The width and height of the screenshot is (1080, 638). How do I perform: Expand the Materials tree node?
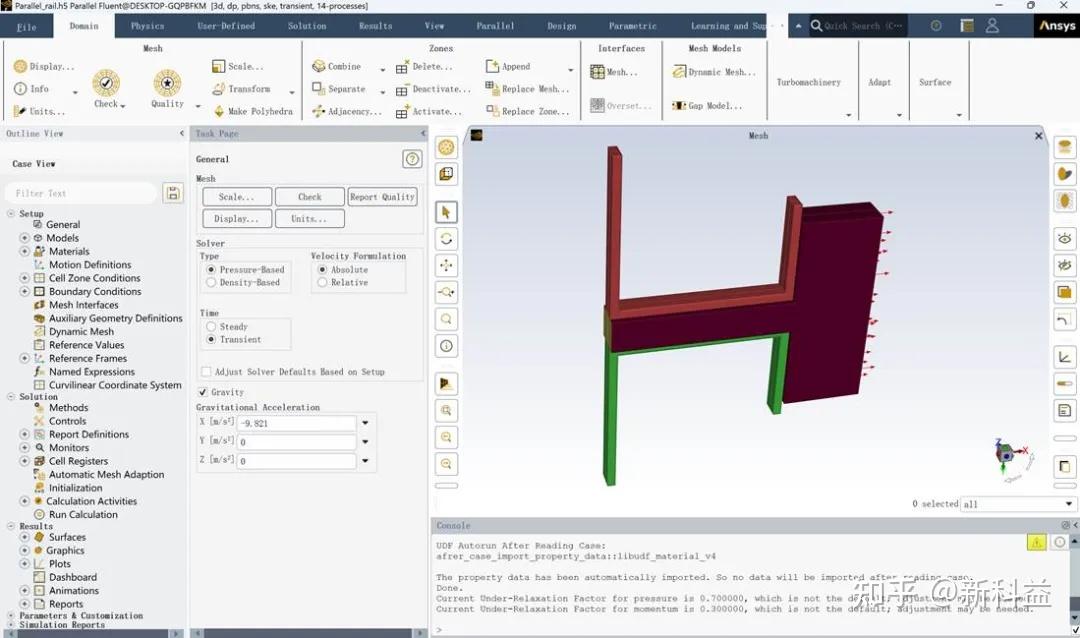click(25, 251)
